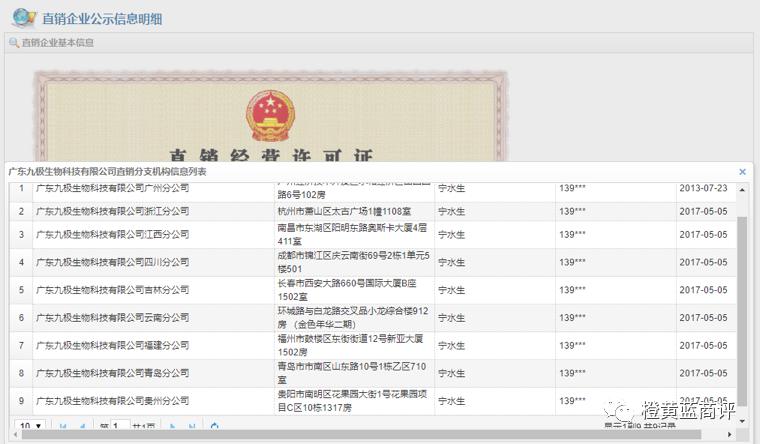Select the 浙江分公司 row
The height and width of the screenshot is (444, 760).
click(112, 212)
